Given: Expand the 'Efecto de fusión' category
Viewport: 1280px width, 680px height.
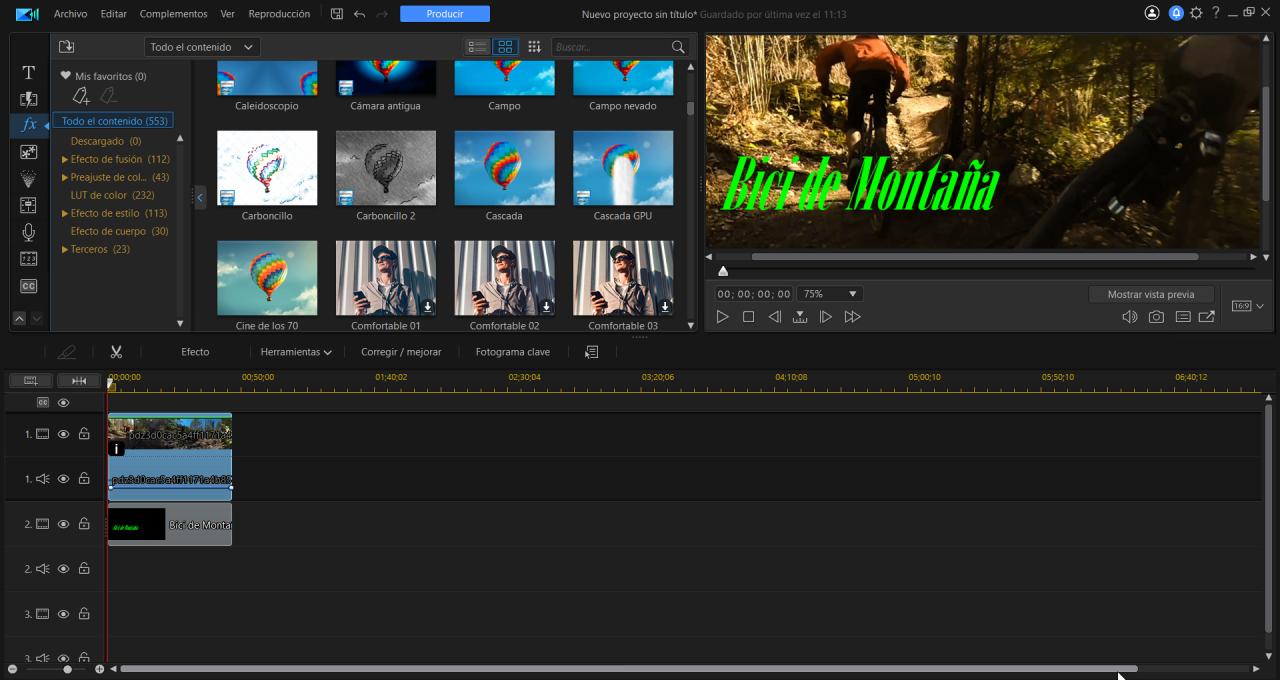Looking at the screenshot, I should tap(65, 159).
